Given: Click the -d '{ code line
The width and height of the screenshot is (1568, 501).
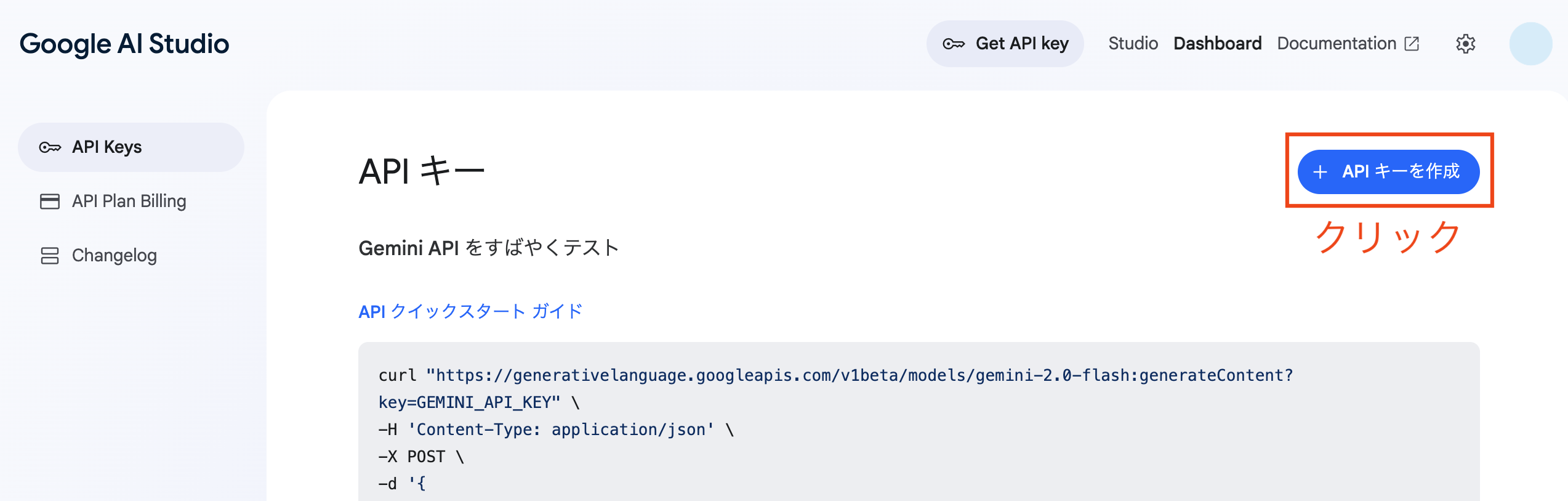Looking at the screenshot, I should (402, 484).
